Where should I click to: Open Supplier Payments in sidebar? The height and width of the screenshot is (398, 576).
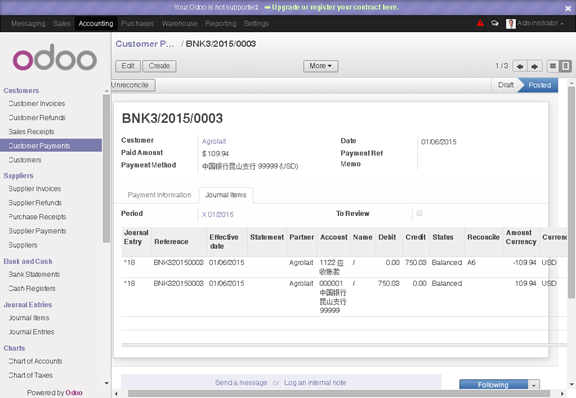pyautogui.click(x=37, y=231)
